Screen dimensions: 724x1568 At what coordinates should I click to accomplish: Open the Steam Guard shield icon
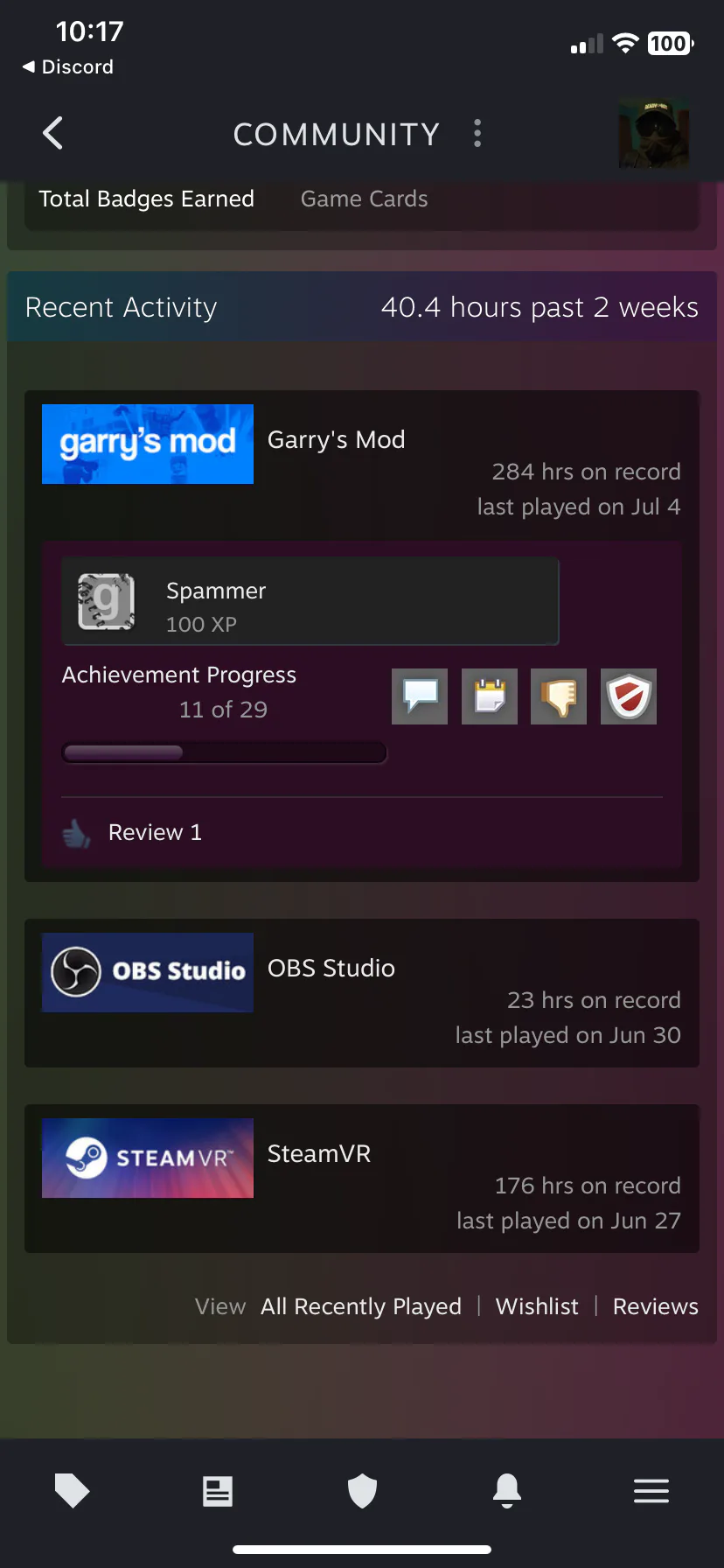[x=362, y=1491]
